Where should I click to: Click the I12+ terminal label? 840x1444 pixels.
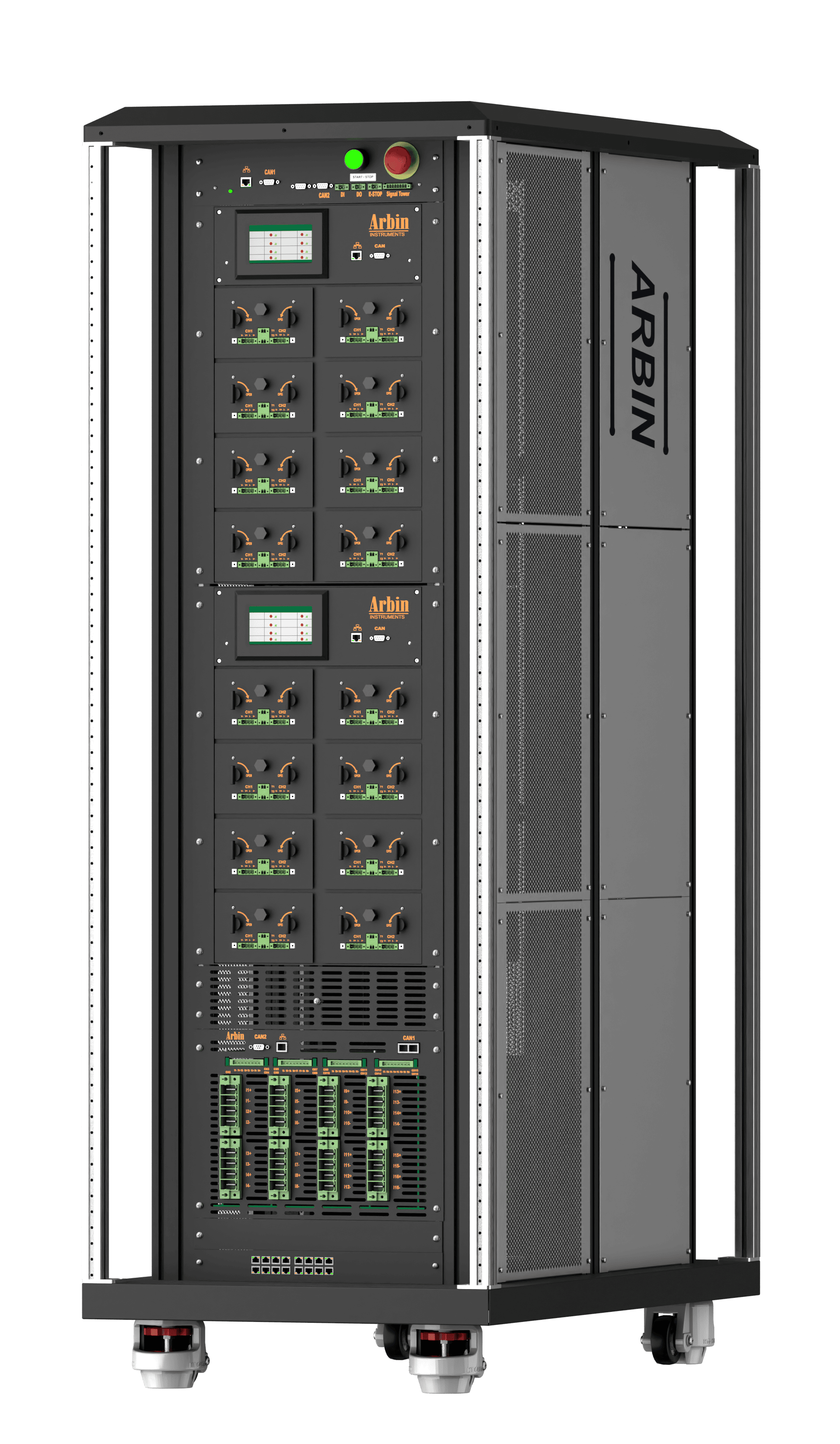click(x=347, y=1176)
